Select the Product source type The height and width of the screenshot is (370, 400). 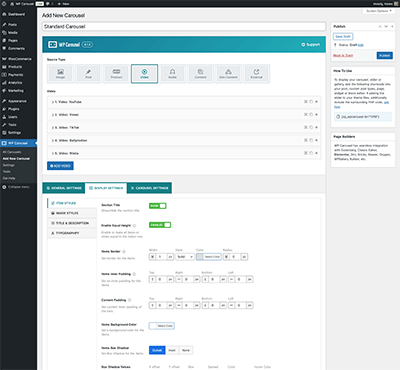116,74
